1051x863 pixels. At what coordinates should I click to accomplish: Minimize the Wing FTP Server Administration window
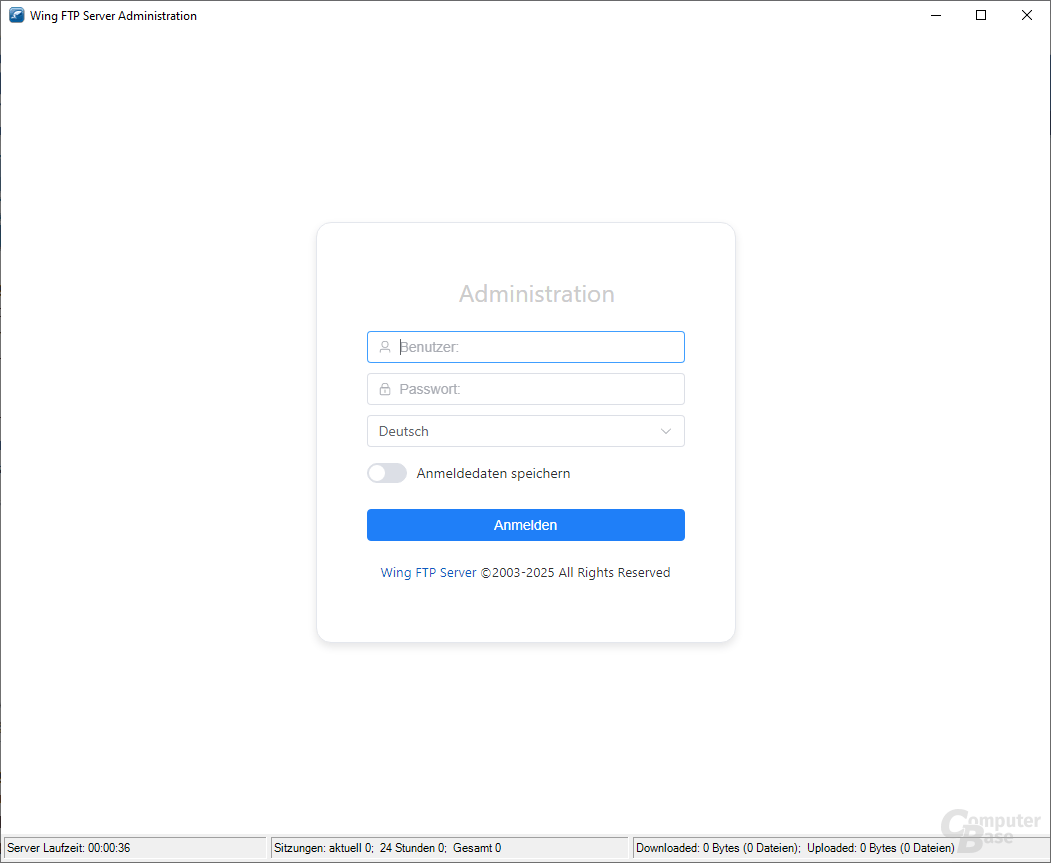(936, 16)
